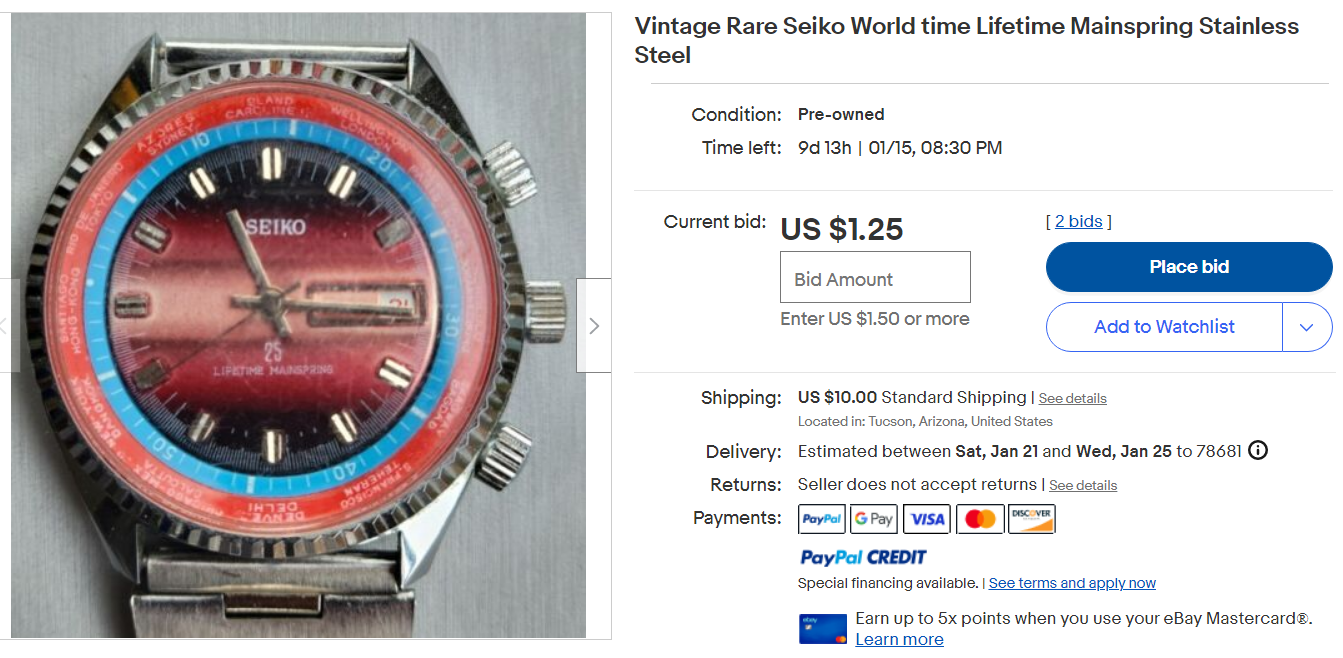View shipping See details link
The width and height of the screenshot is (1343, 658).
(x=1072, y=399)
